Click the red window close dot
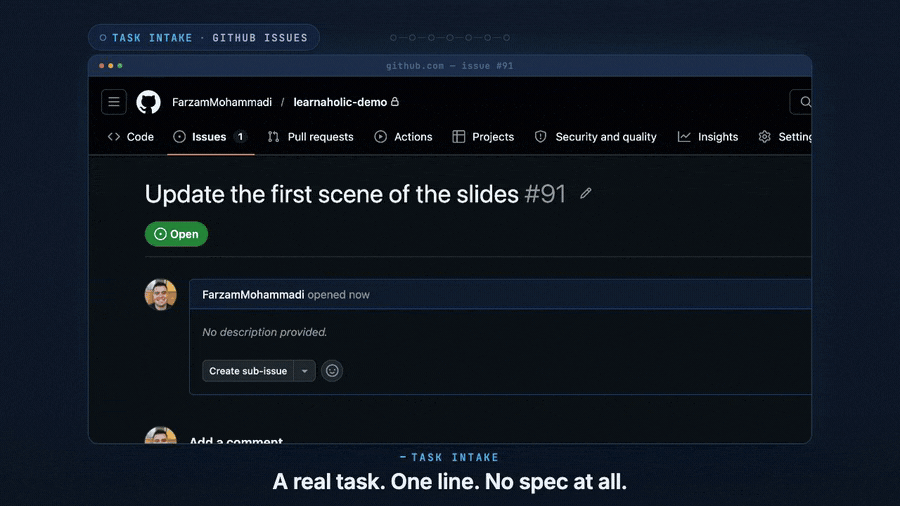Viewport: 900px width, 506px height. (102, 66)
